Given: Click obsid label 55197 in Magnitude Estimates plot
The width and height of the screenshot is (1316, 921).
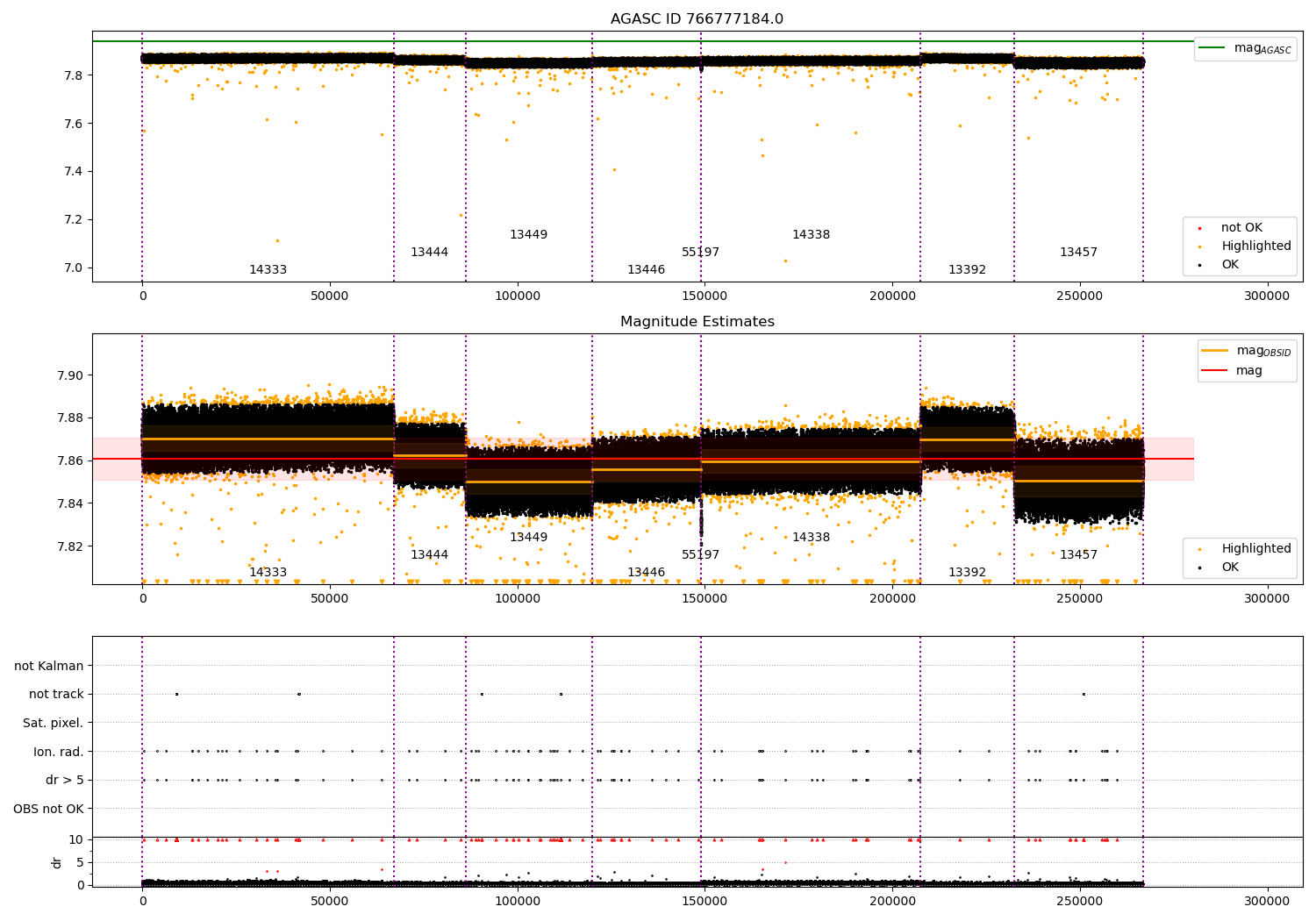Looking at the screenshot, I should point(700,555).
